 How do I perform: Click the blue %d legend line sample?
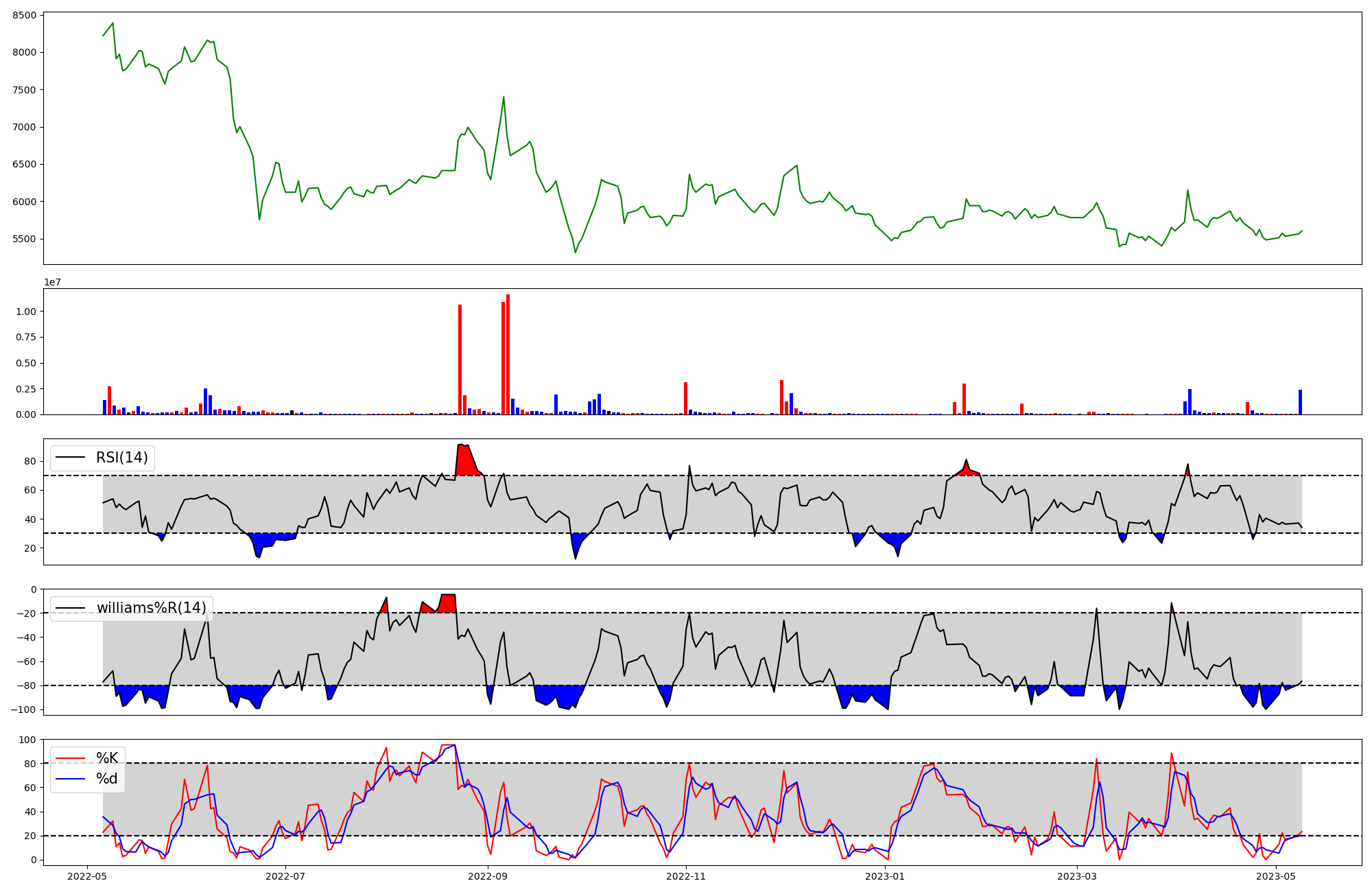[70, 779]
